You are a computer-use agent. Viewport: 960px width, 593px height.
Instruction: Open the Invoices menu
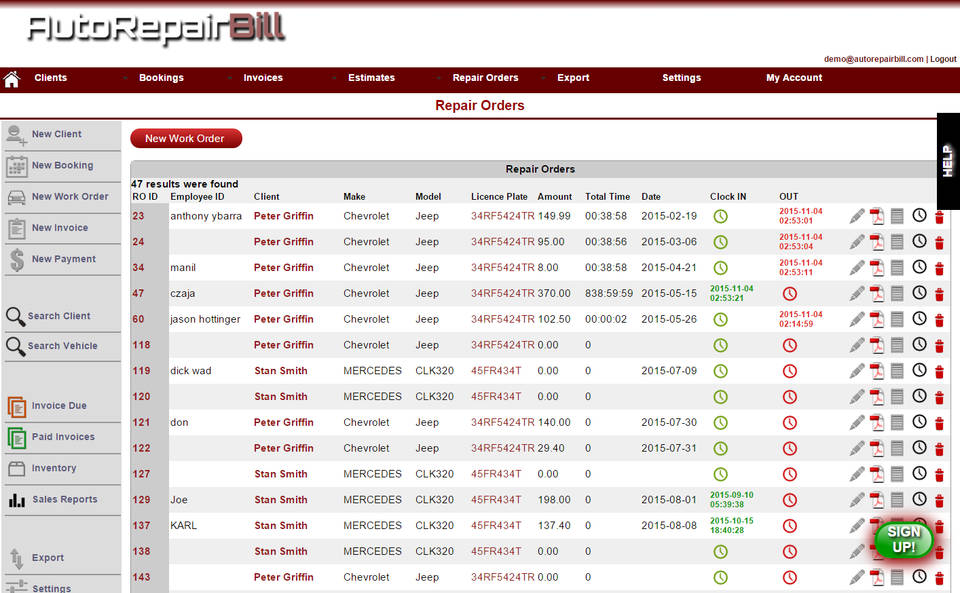263,78
